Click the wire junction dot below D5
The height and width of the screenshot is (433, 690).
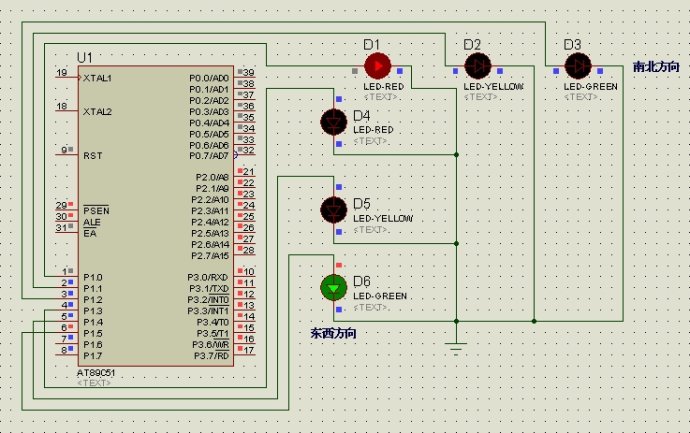[x=456, y=243]
